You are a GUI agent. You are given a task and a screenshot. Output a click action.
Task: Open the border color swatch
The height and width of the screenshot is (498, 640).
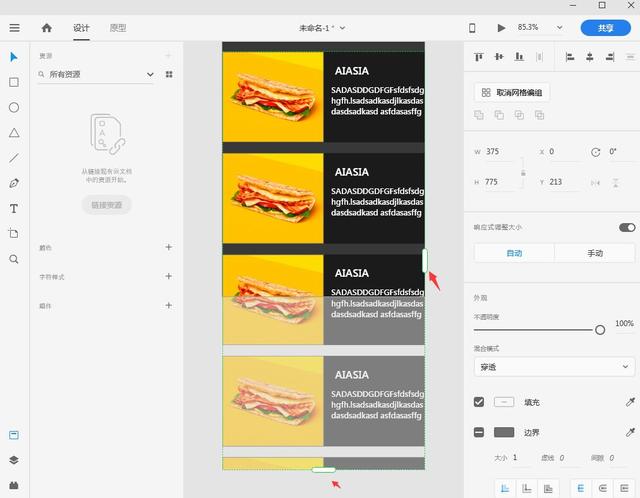click(x=504, y=432)
